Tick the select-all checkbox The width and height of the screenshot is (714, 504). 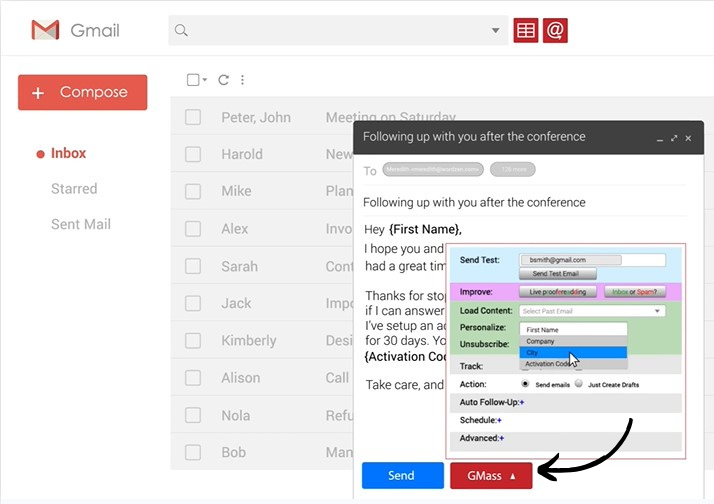click(193, 80)
